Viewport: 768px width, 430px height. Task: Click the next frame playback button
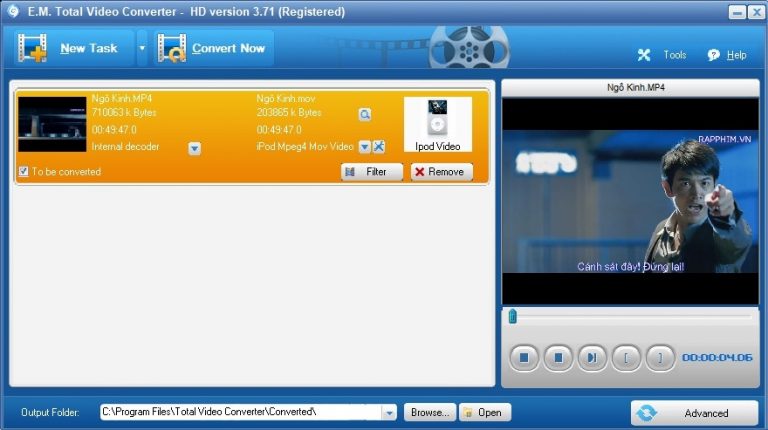[x=591, y=357]
